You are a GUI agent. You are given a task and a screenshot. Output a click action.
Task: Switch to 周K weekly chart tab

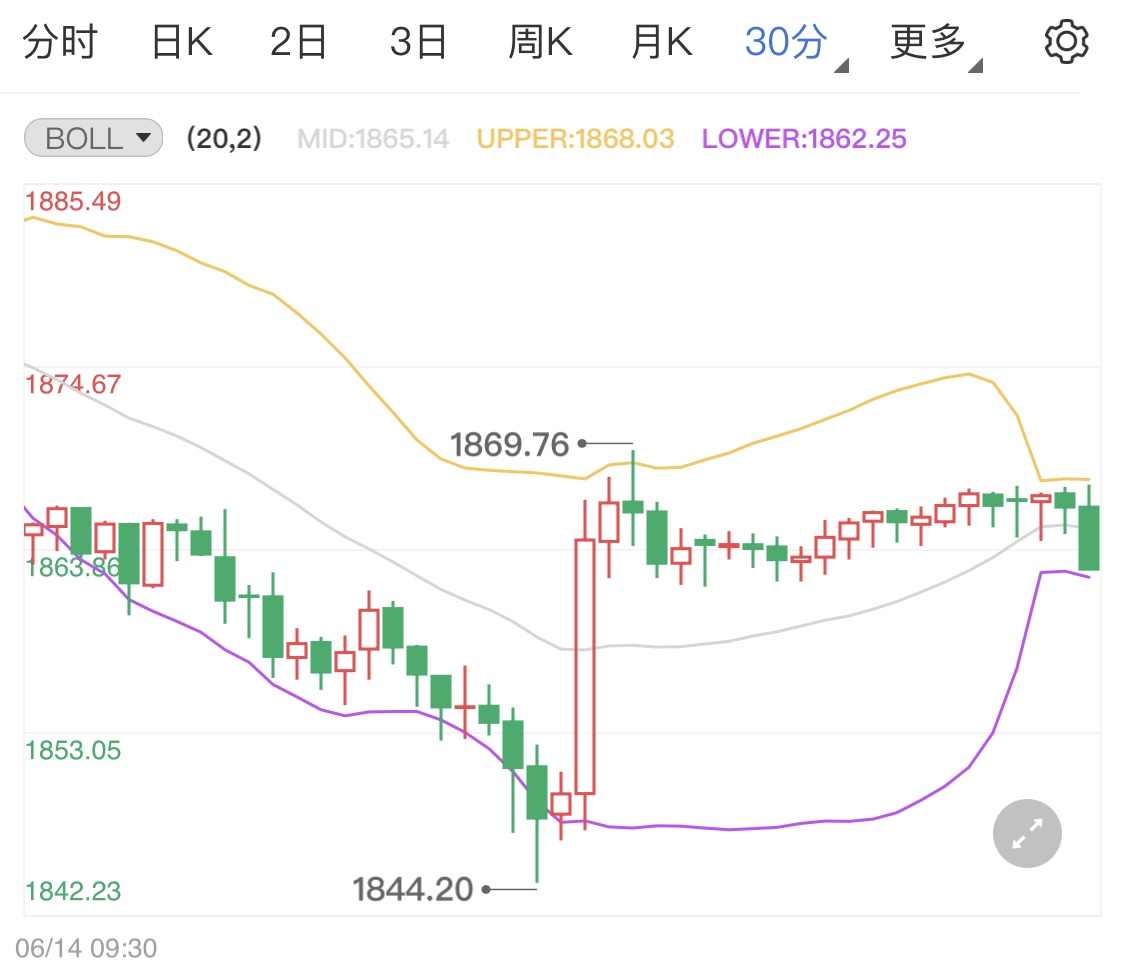pos(540,42)
